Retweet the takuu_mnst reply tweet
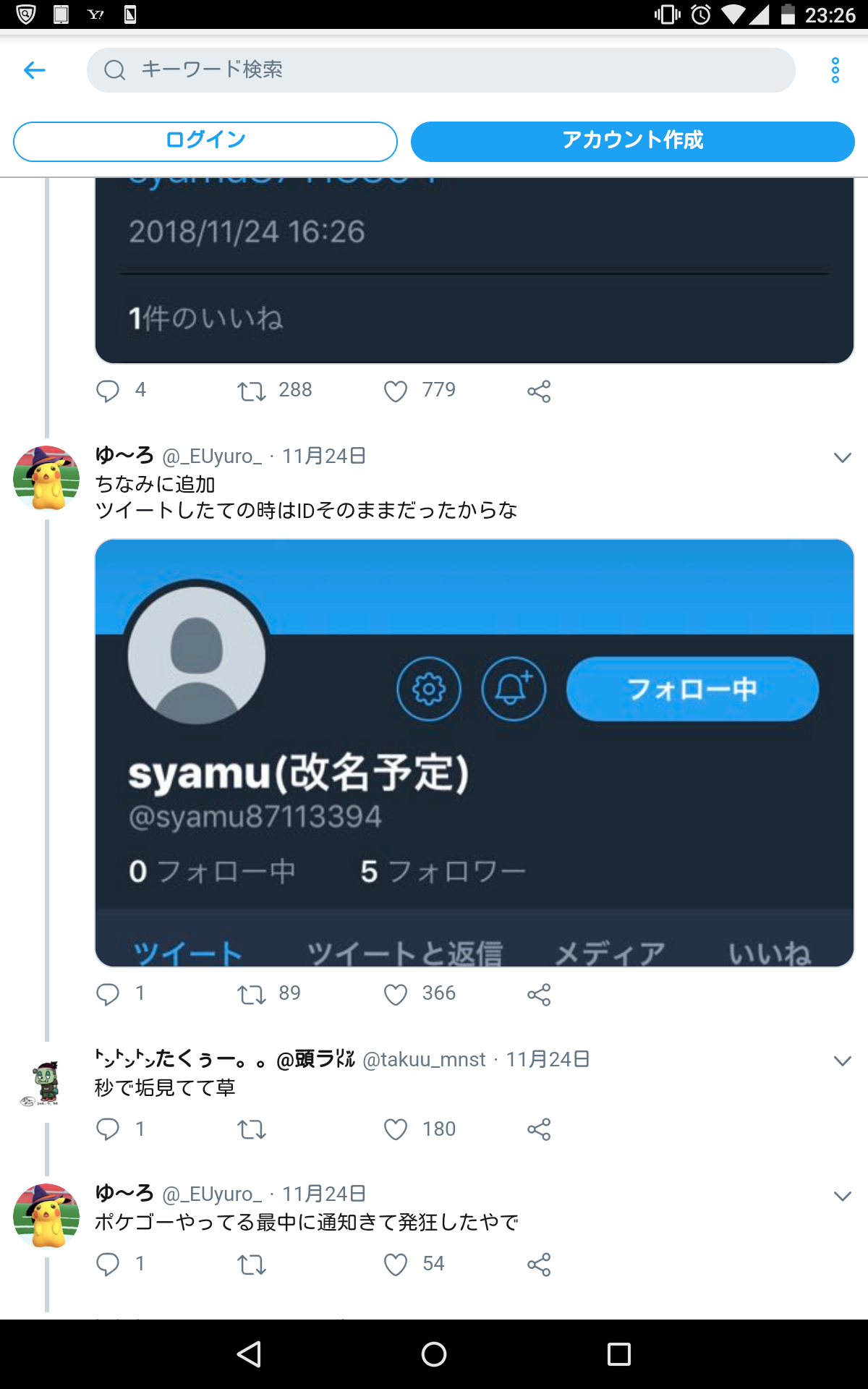 [x=252, y=1129]
